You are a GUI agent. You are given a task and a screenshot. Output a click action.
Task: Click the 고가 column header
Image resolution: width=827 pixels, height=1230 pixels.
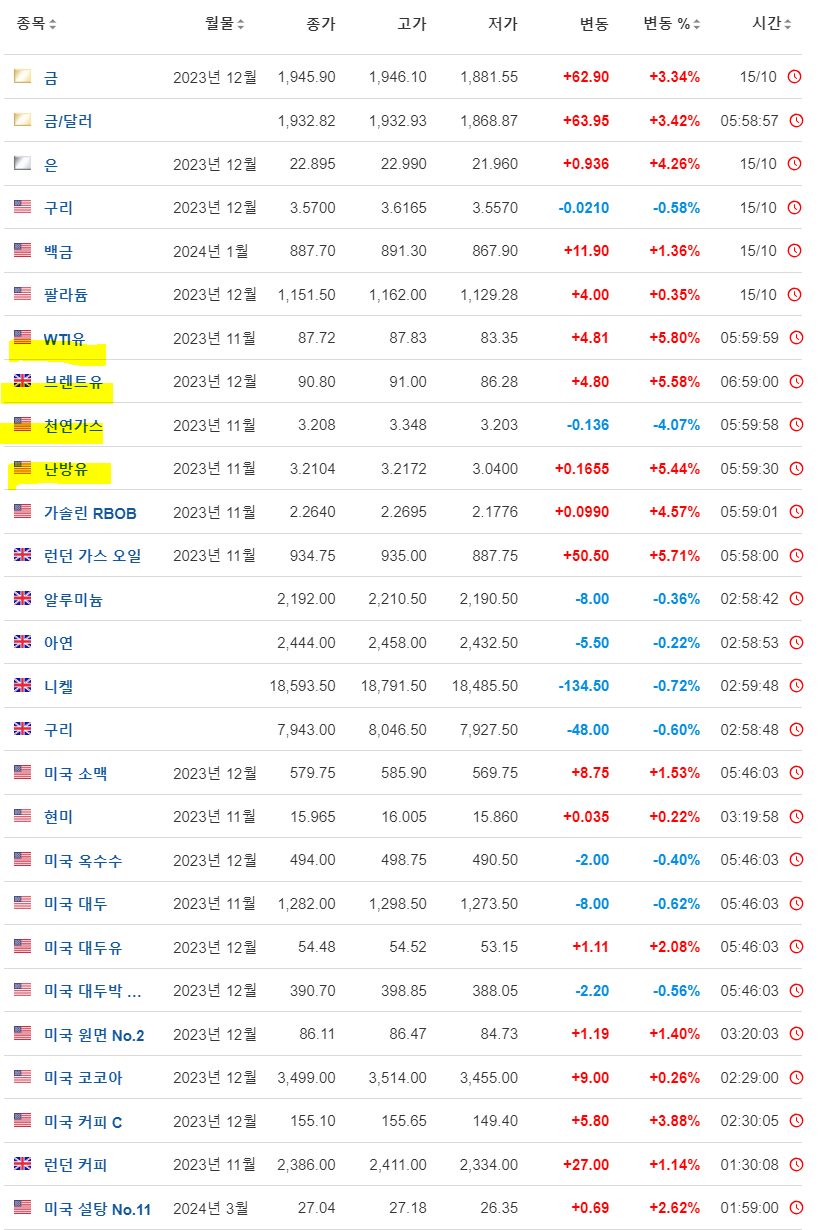[x=411, y=24]
